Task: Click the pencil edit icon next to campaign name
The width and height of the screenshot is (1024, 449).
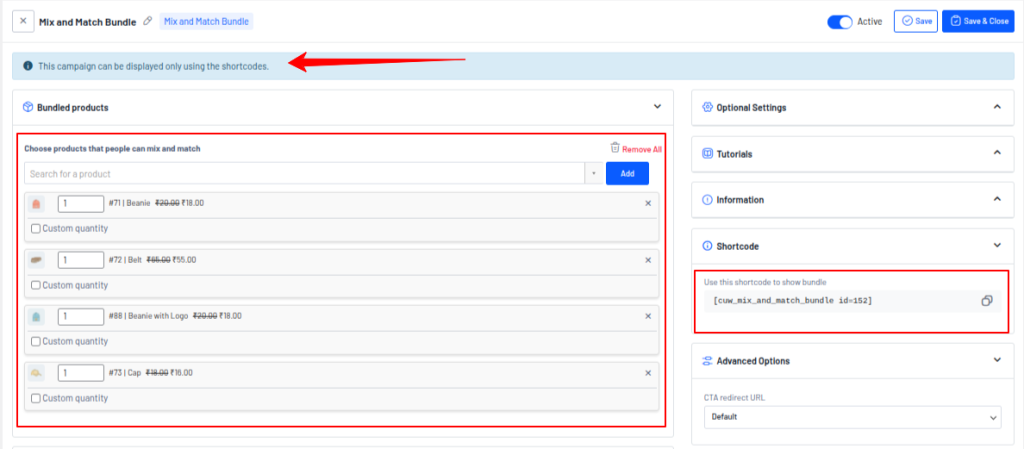Action: pos(148,21)
